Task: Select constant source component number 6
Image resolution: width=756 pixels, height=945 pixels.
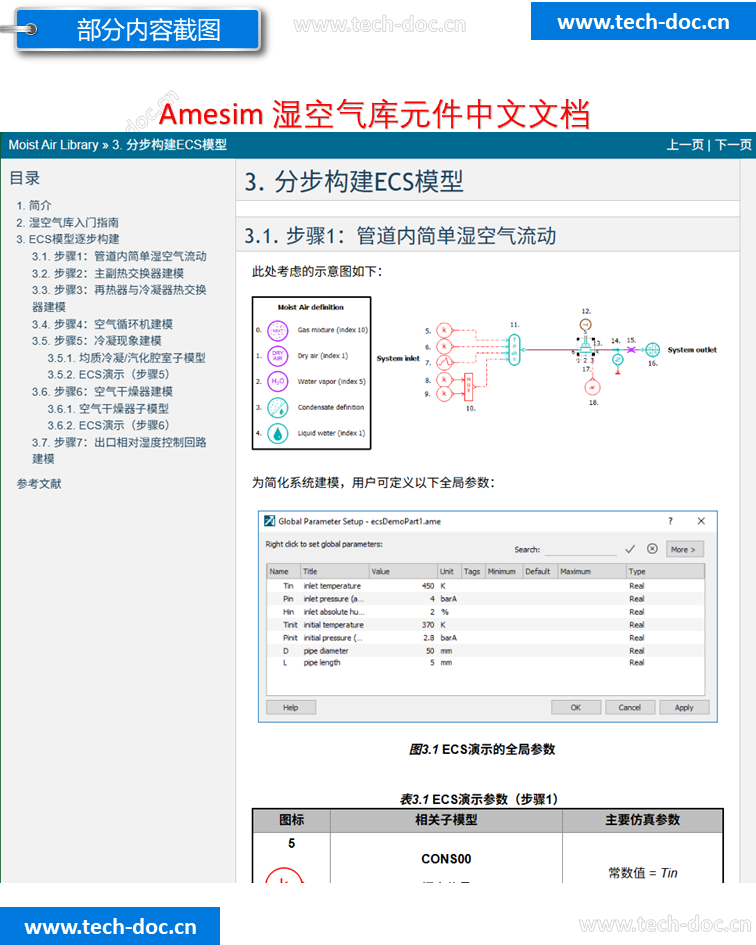Action: 444,347
